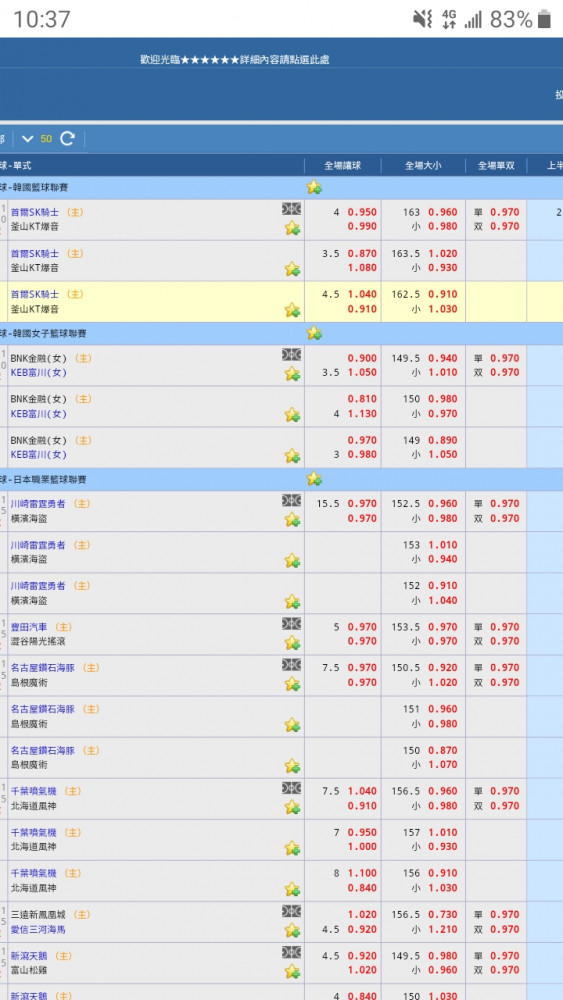Open the court icon for 三遠新鳳凰城 match

[x=291, y=911]
